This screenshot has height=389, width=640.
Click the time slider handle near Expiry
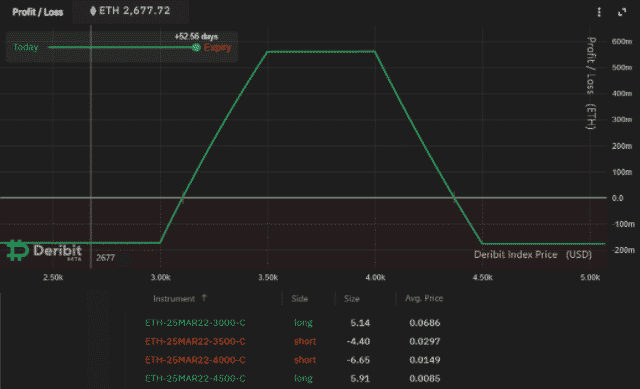(x=196, y=47)
